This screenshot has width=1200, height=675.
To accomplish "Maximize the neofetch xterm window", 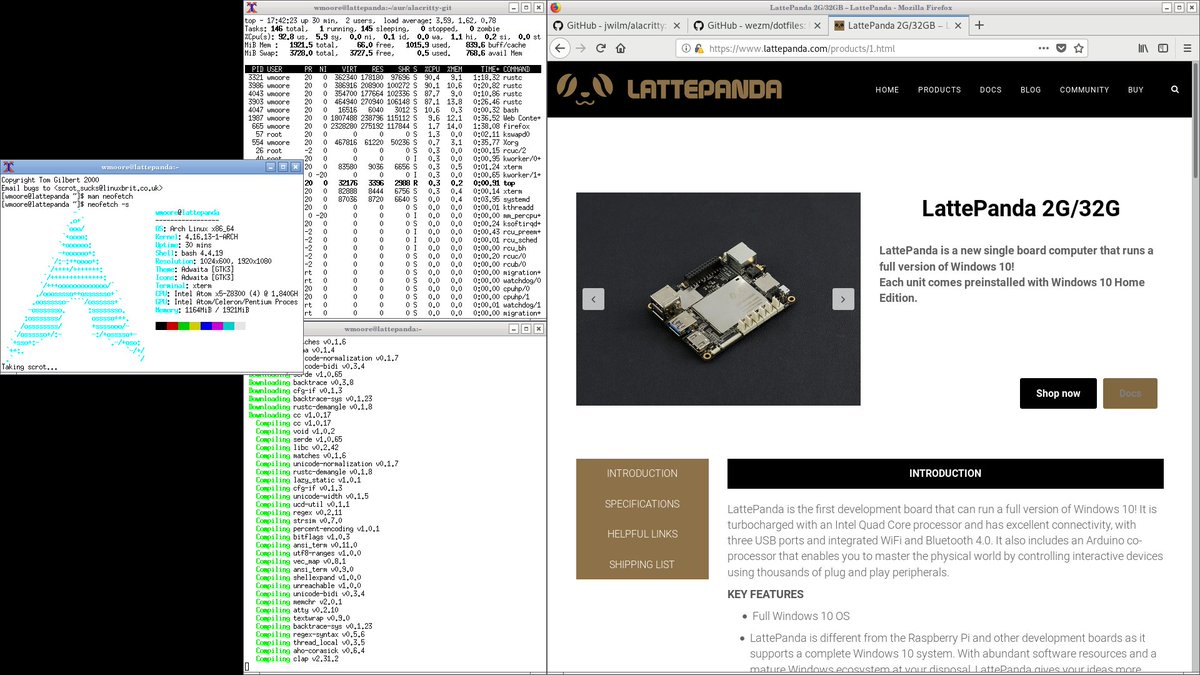I will coord(284,166).
